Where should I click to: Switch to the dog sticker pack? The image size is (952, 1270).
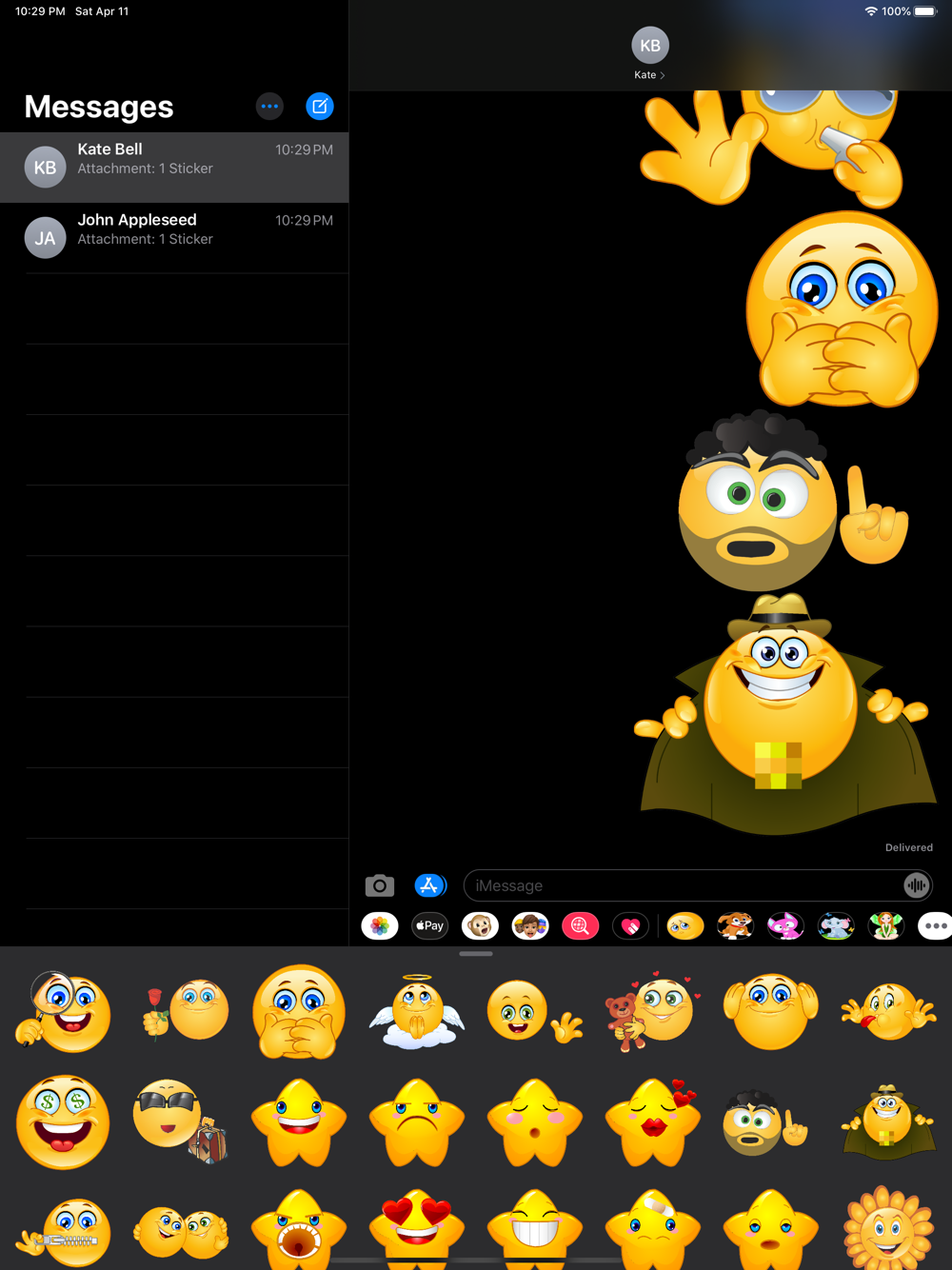(735, 925)
